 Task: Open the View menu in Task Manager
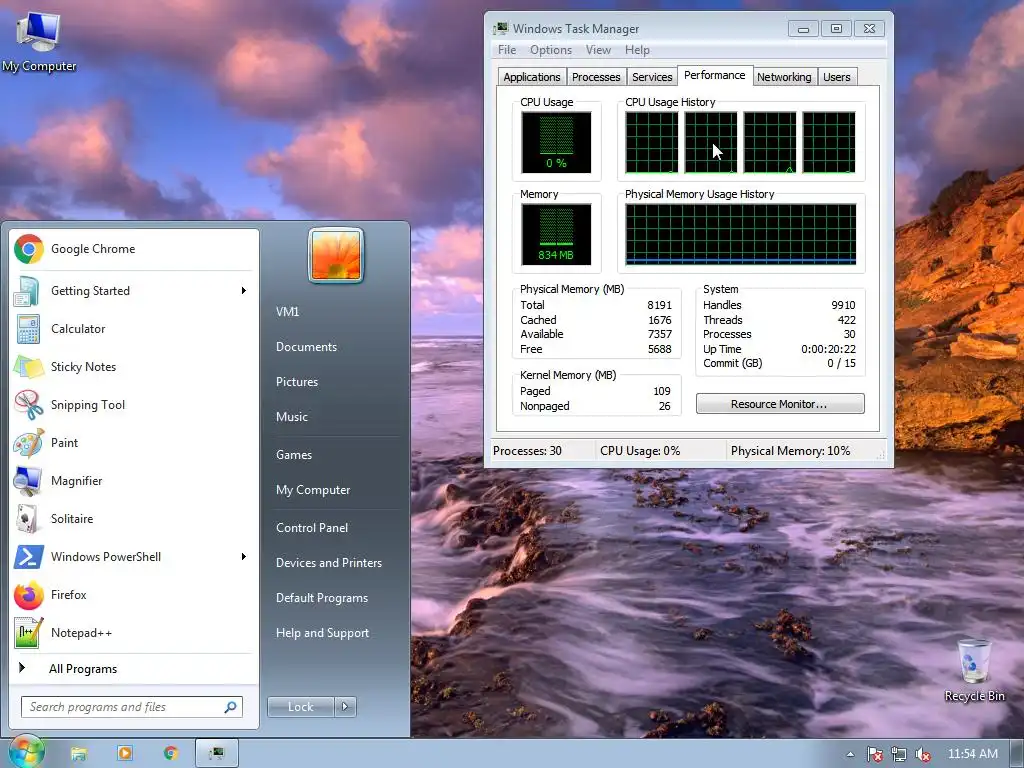[x=598, y=50]
